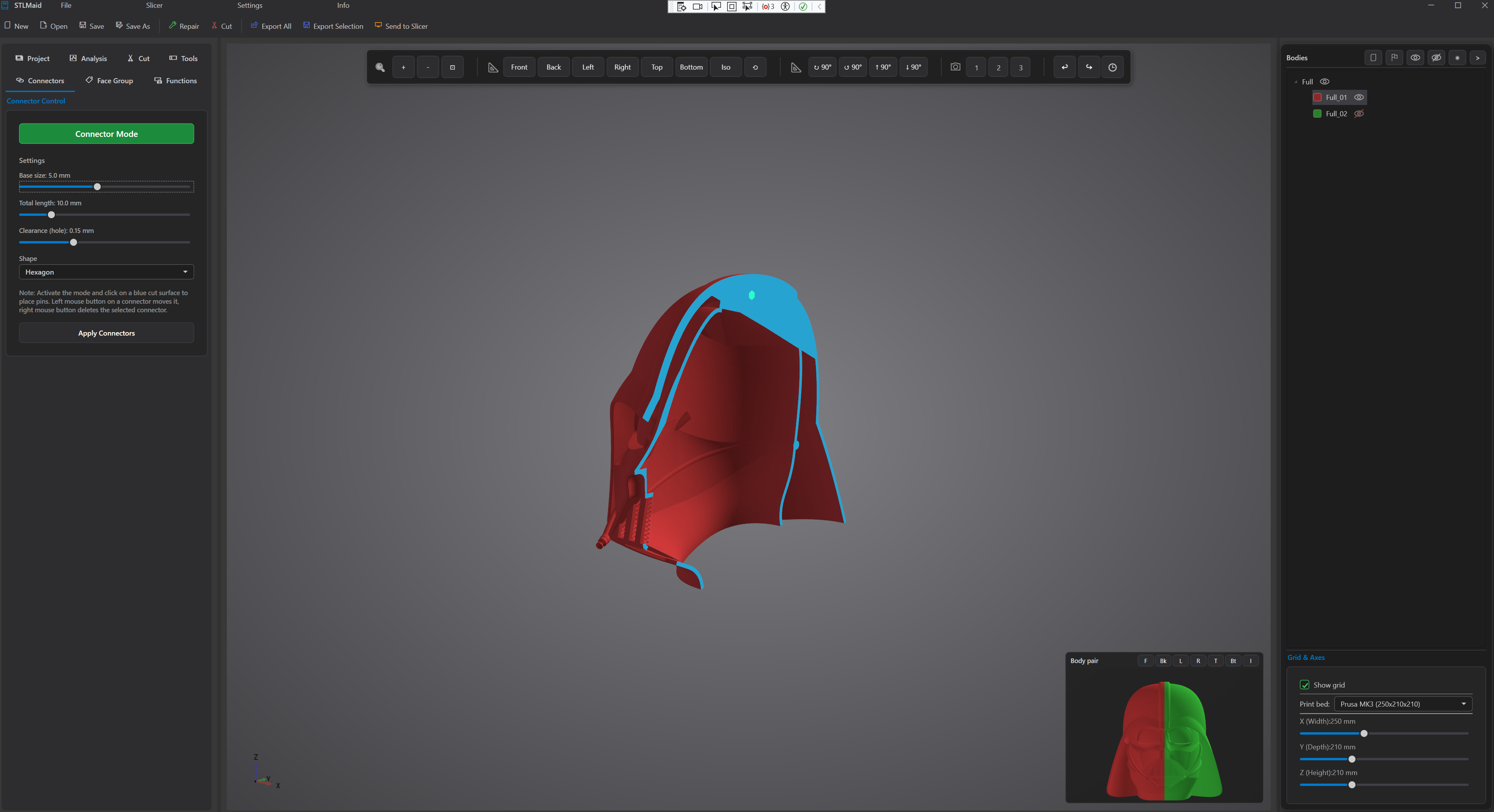
Task: Click the undo arrow in view toolbar
Action: click(x=1064, y=67)
